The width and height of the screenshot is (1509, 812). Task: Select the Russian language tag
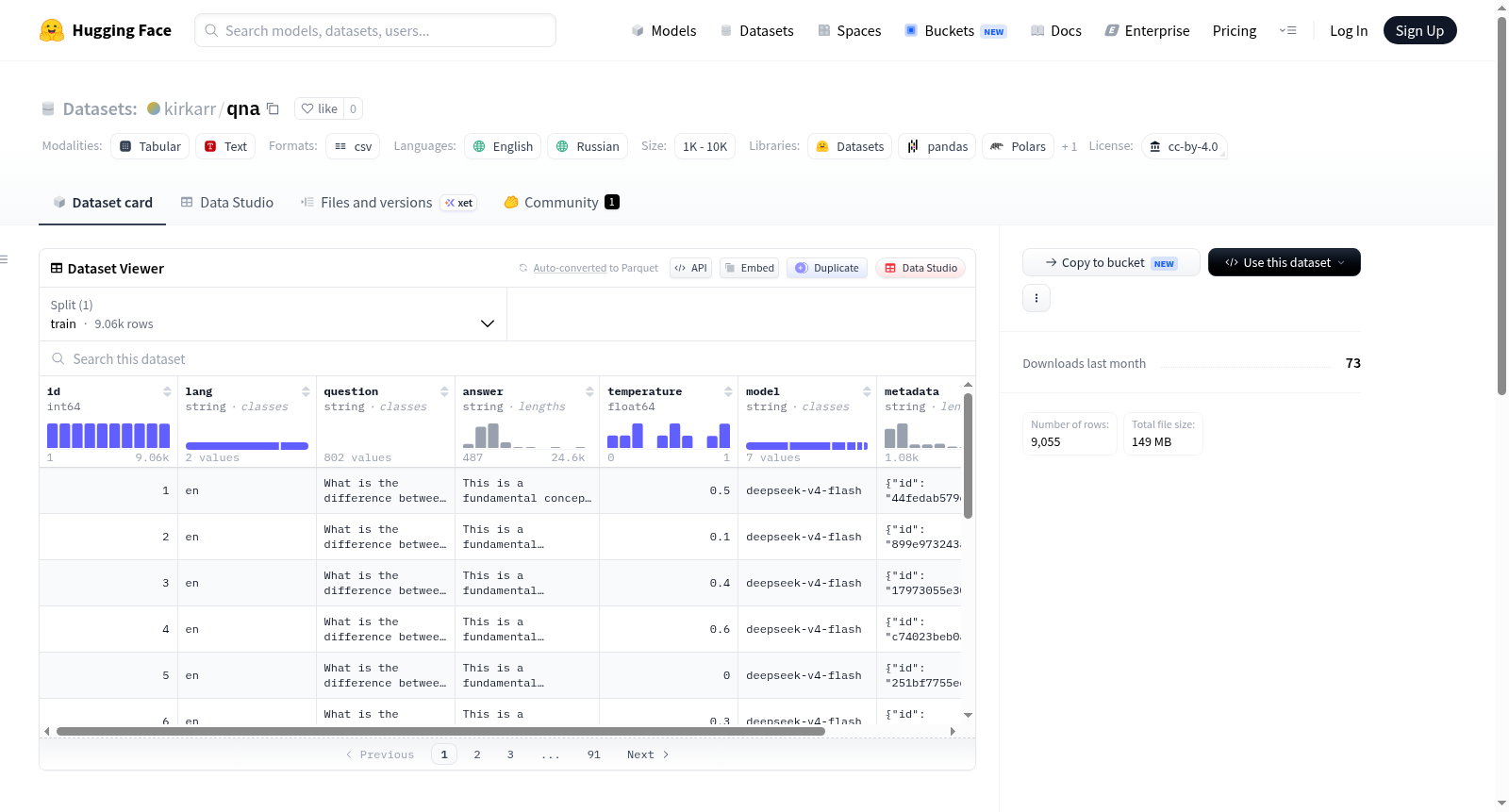588,146
